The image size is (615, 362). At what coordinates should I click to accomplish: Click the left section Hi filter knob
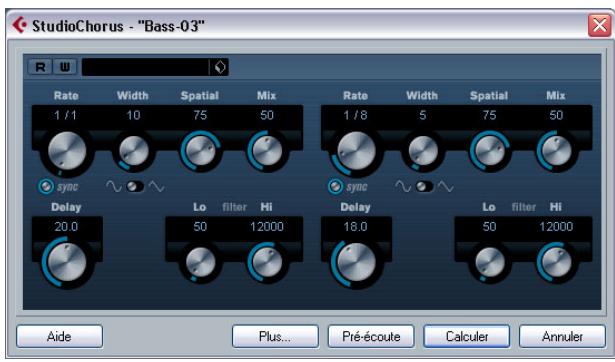[x=267, y=262]
